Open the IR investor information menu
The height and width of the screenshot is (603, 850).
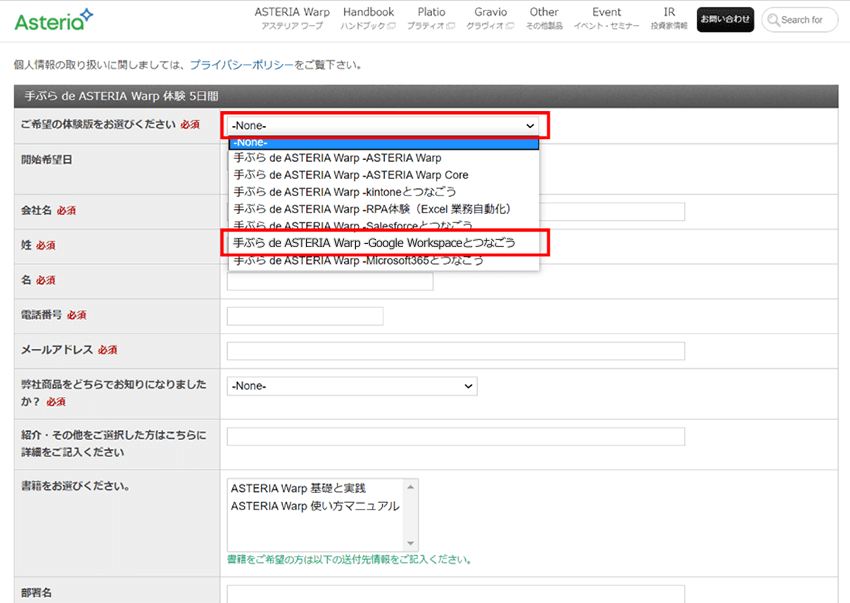tap(669, 18)
